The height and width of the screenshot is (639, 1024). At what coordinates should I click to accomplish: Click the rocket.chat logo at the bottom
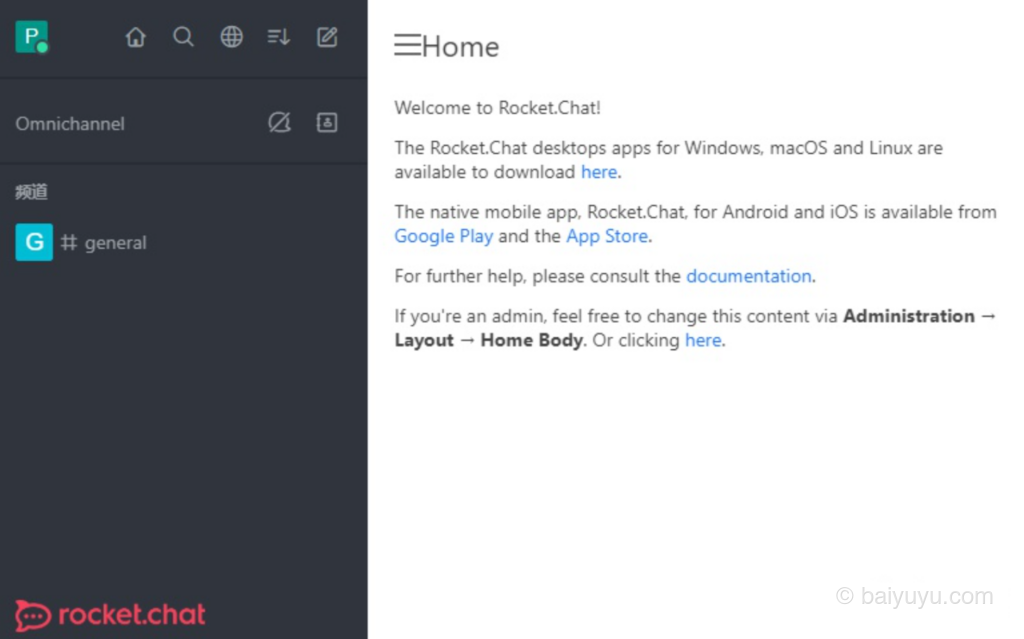click(x=110, y=614)
